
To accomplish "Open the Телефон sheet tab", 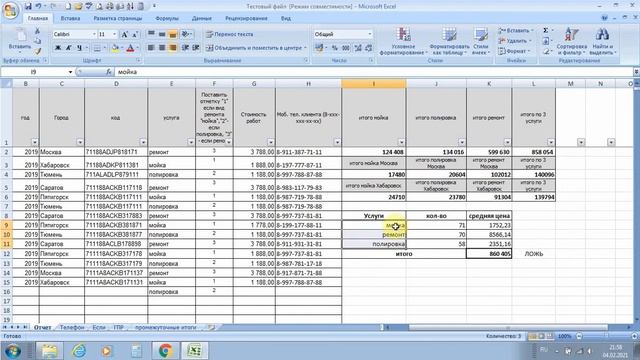I will point(71,327).
